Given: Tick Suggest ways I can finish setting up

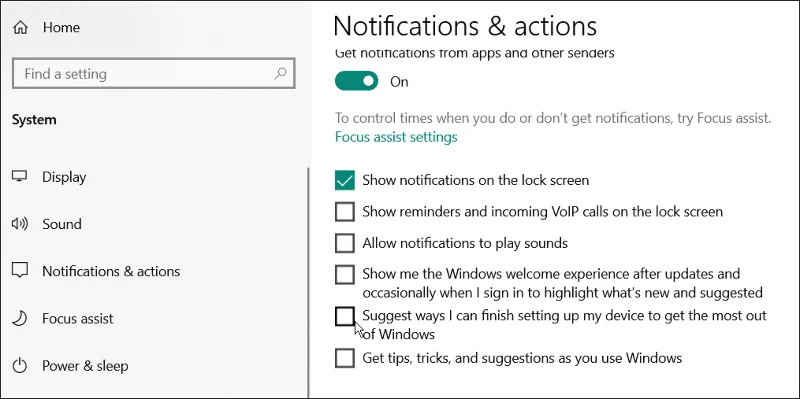Looking at the screenshot, I should click(345, 316).
